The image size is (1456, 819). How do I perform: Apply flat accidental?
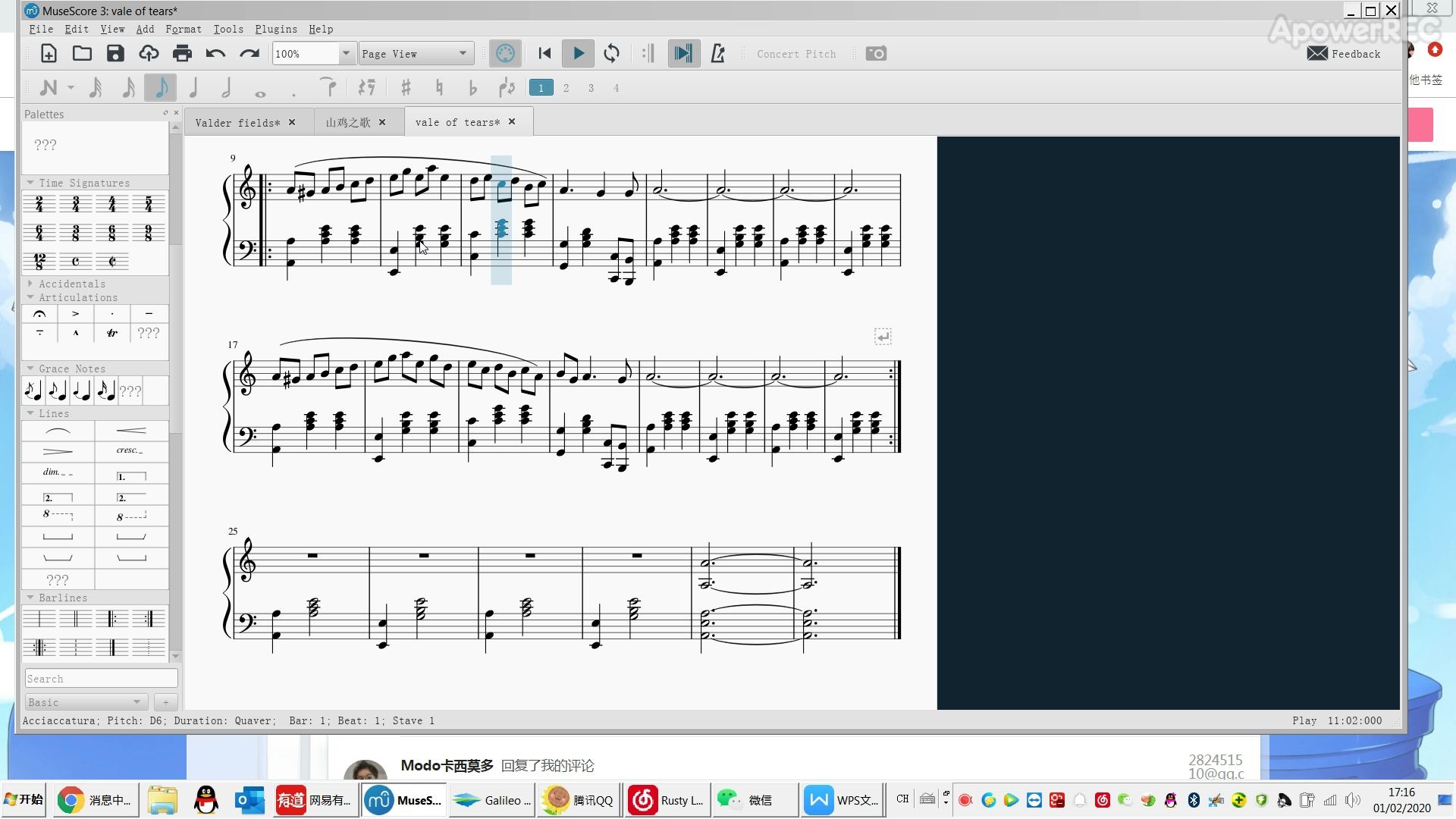(472, 88)
